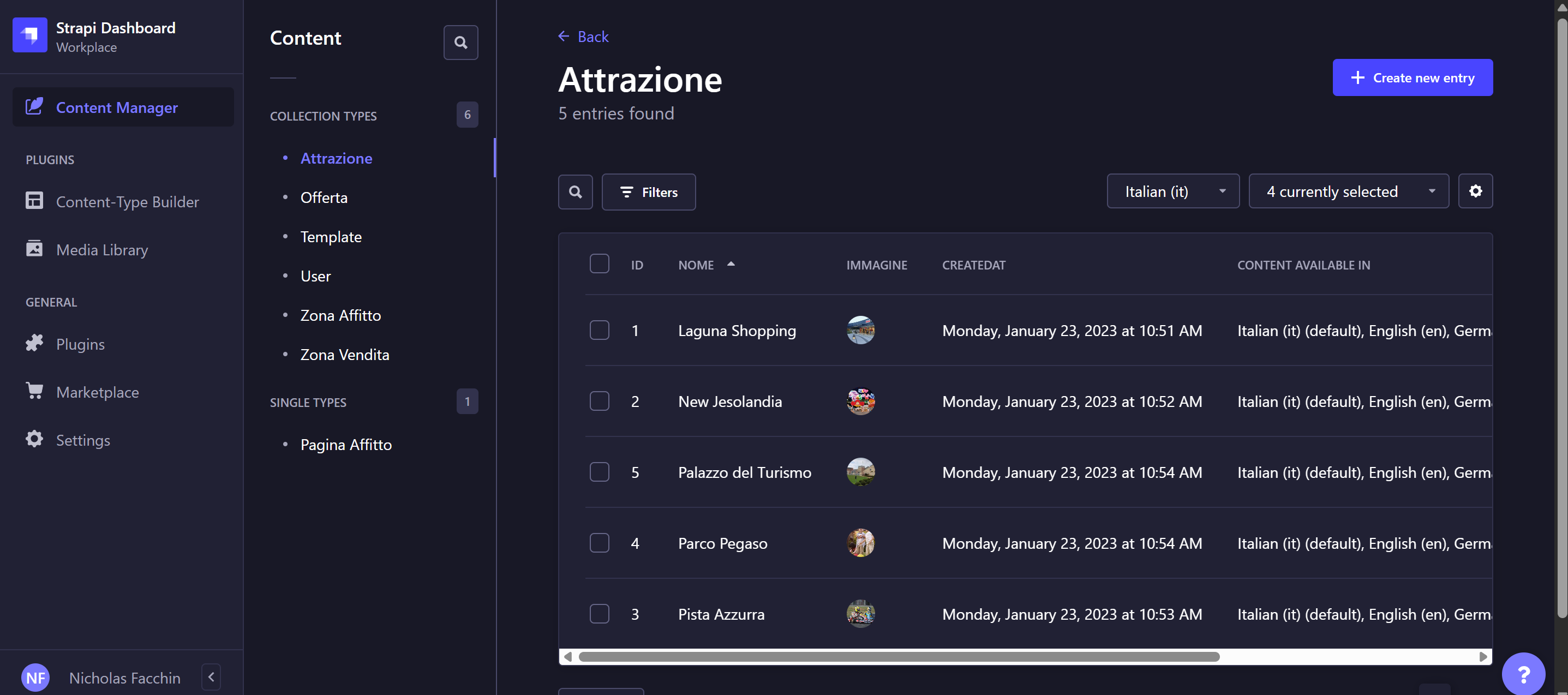Click the Laguna Shopping image thumbnail
Screen dimensions: 1568x695
point(860,330)
